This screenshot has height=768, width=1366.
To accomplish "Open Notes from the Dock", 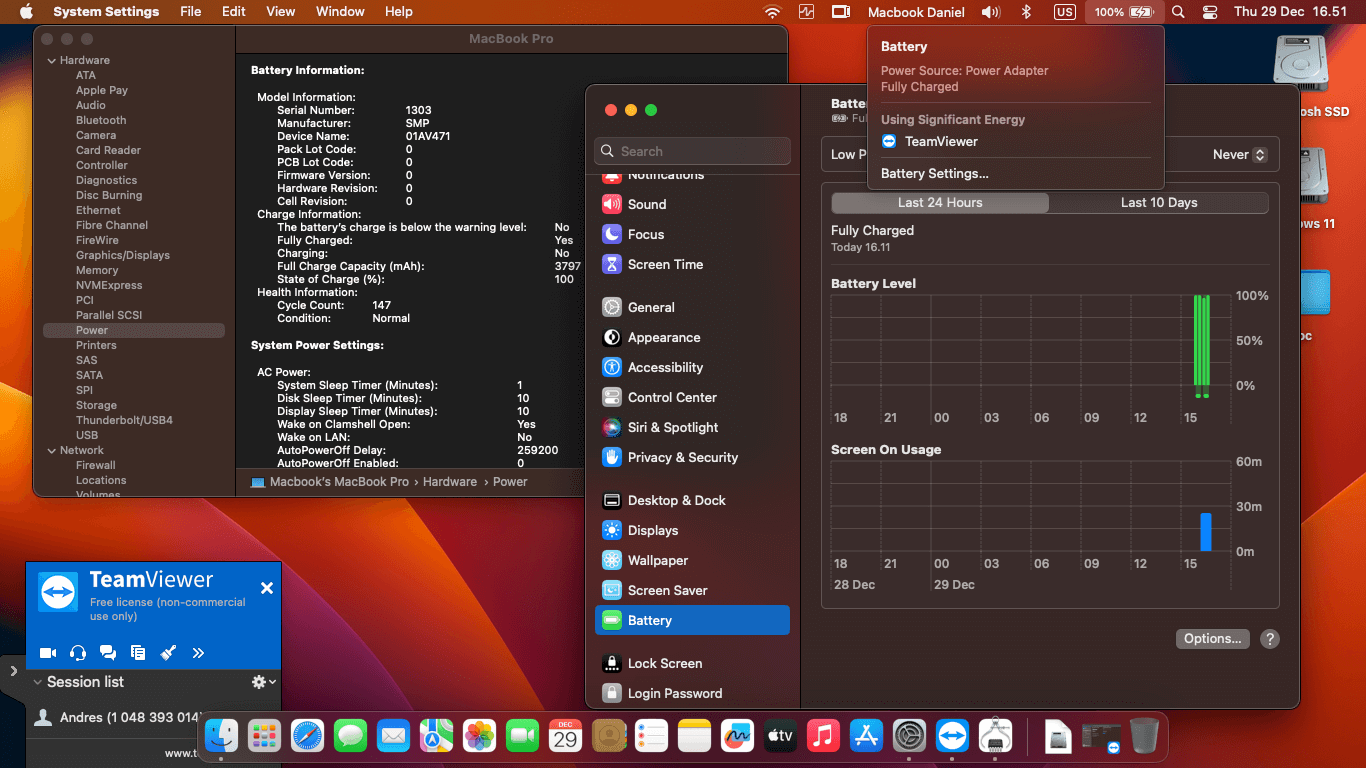I will pos(694,737).
